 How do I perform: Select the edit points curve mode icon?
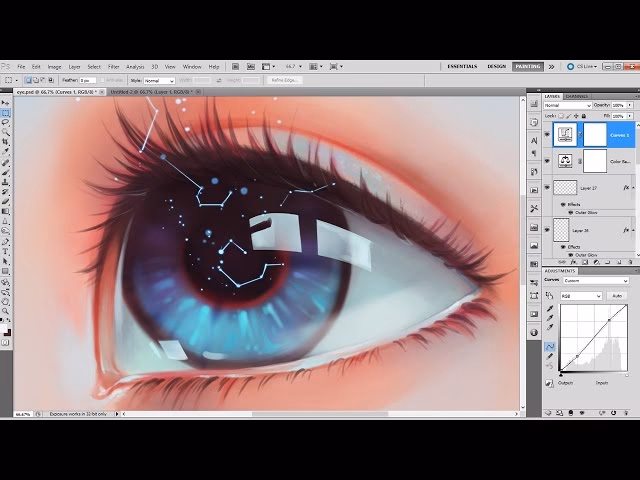click(550, 347)
